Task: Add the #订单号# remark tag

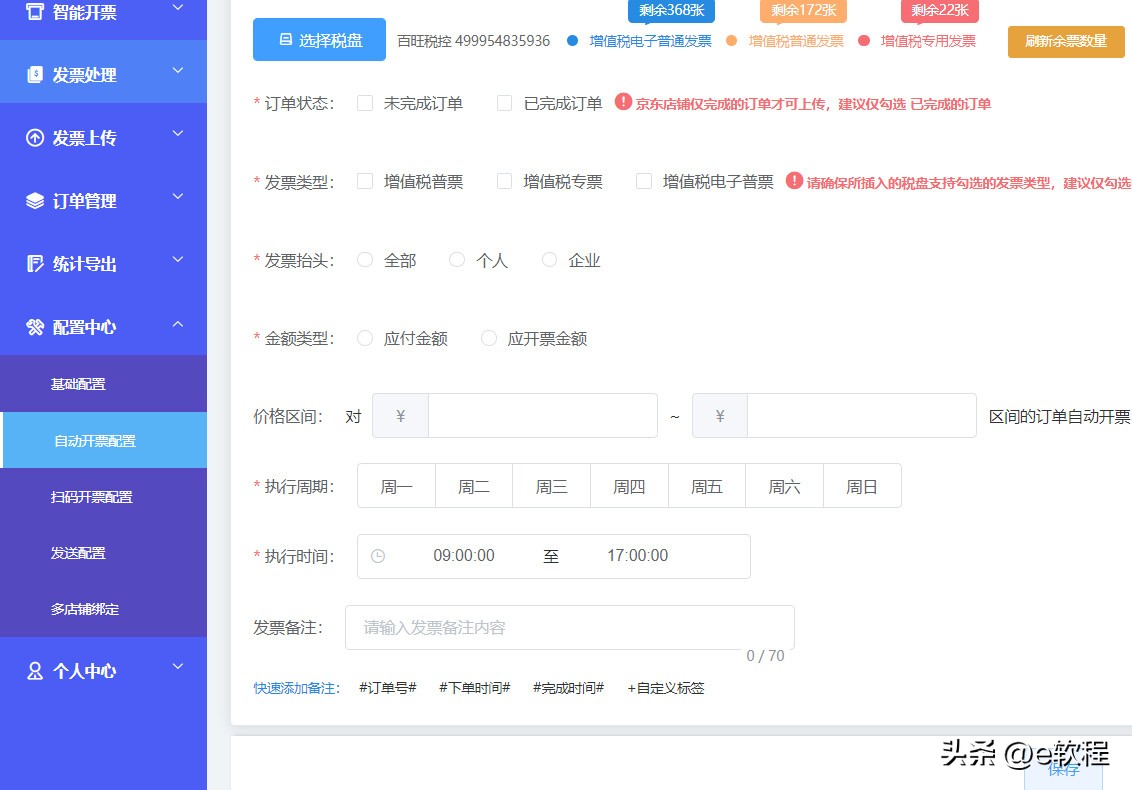Action: pyautogui.click(x=387, y=688)
